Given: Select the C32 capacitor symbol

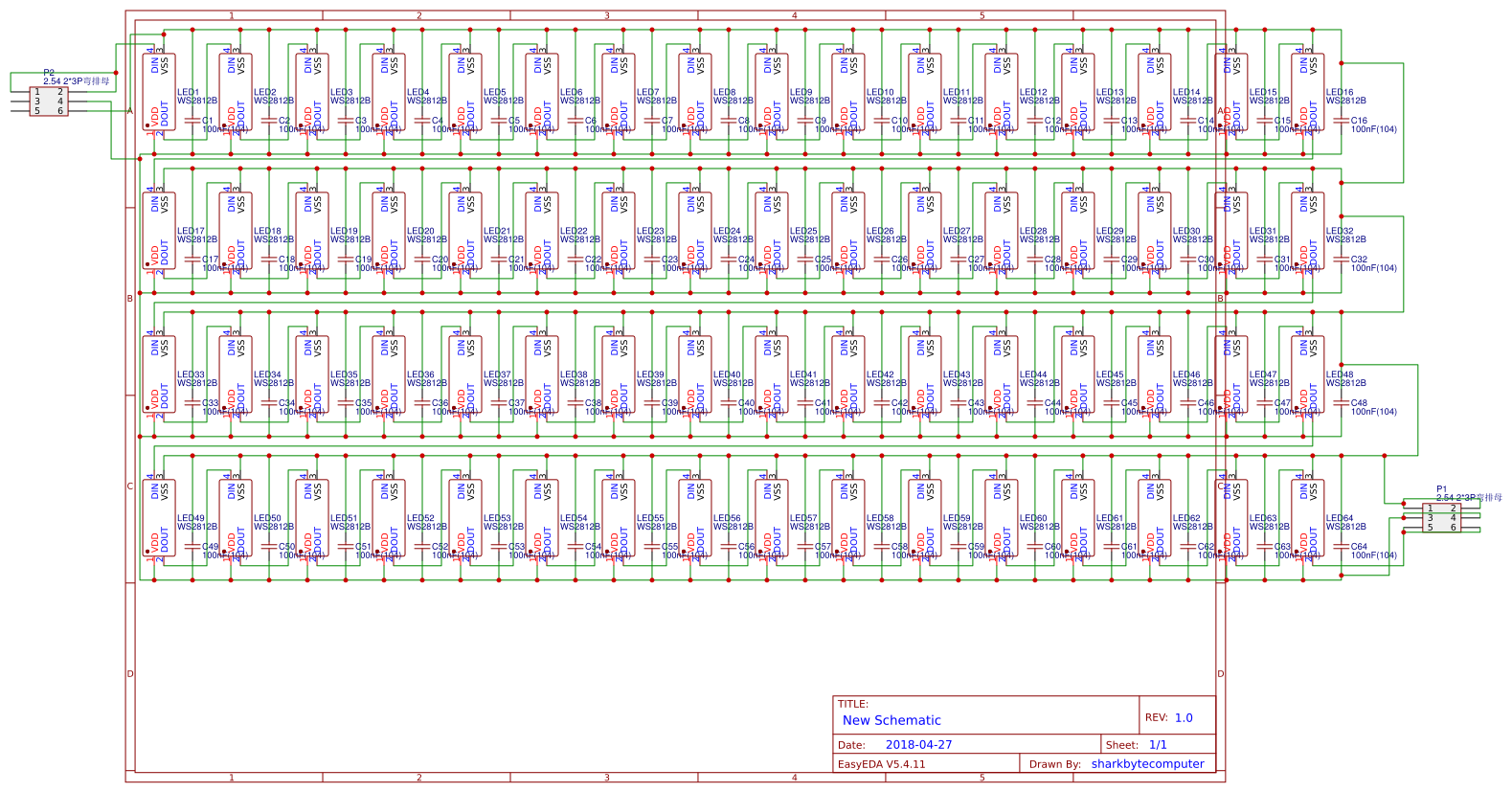Looking at the screenshot, I should pyautogui.click(x=1341, y=260).
